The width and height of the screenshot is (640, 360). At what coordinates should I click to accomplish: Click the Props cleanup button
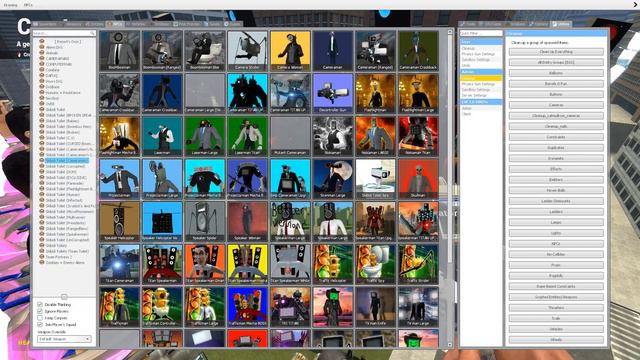click(x=556, y=265)
